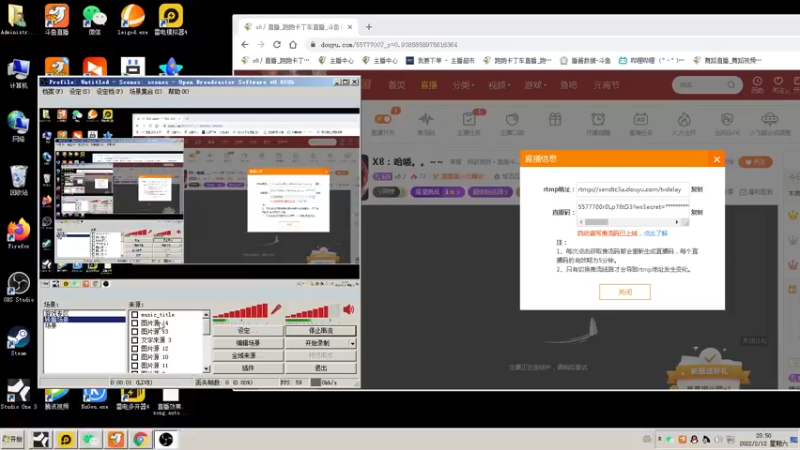Image resolution: width=800 pixels, height=450 pixels.
Task: Open the flame boost icon on Douyu
Action: (x=684, y=123)
